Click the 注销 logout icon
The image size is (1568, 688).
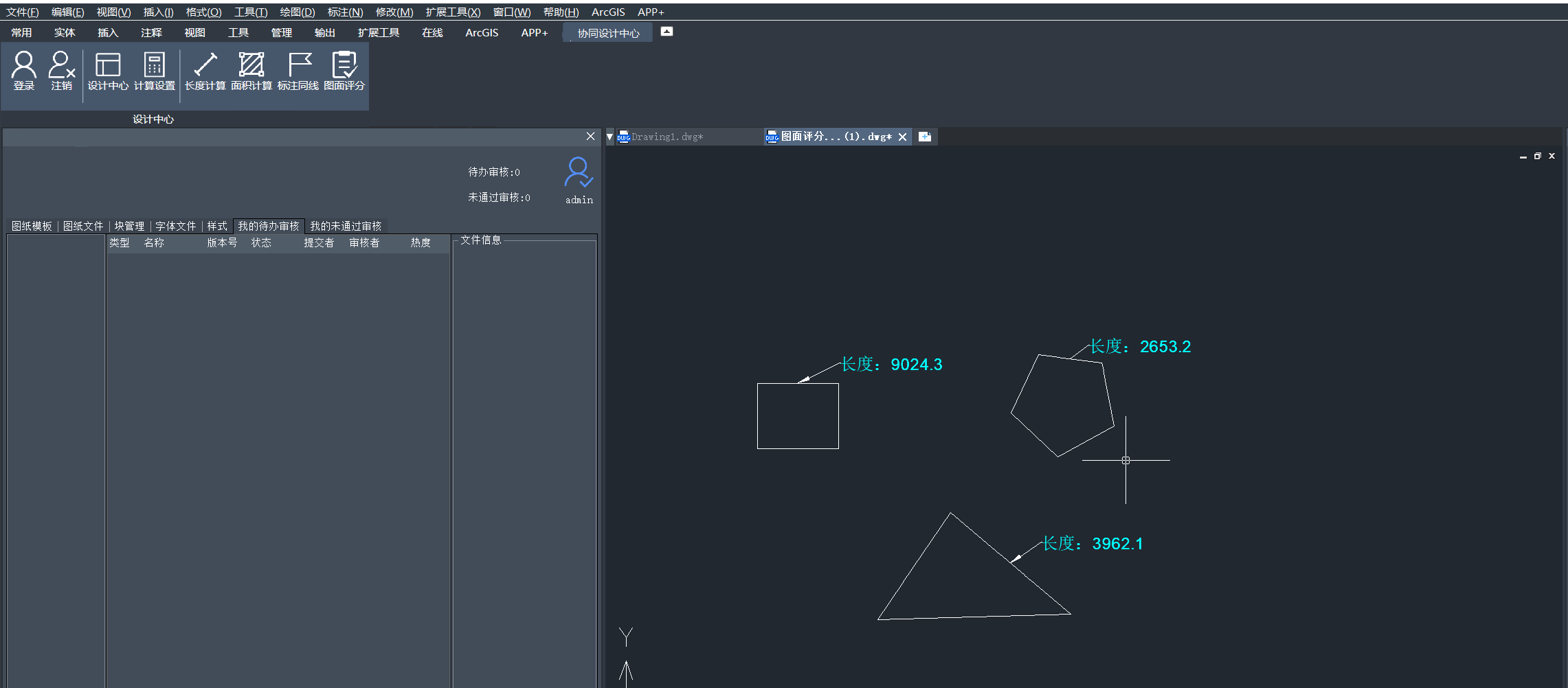[x=61, y=71]
